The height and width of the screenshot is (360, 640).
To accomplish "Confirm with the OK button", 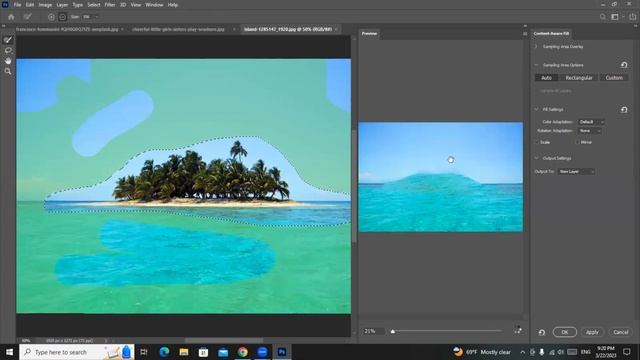I will [x=564, y=332].
